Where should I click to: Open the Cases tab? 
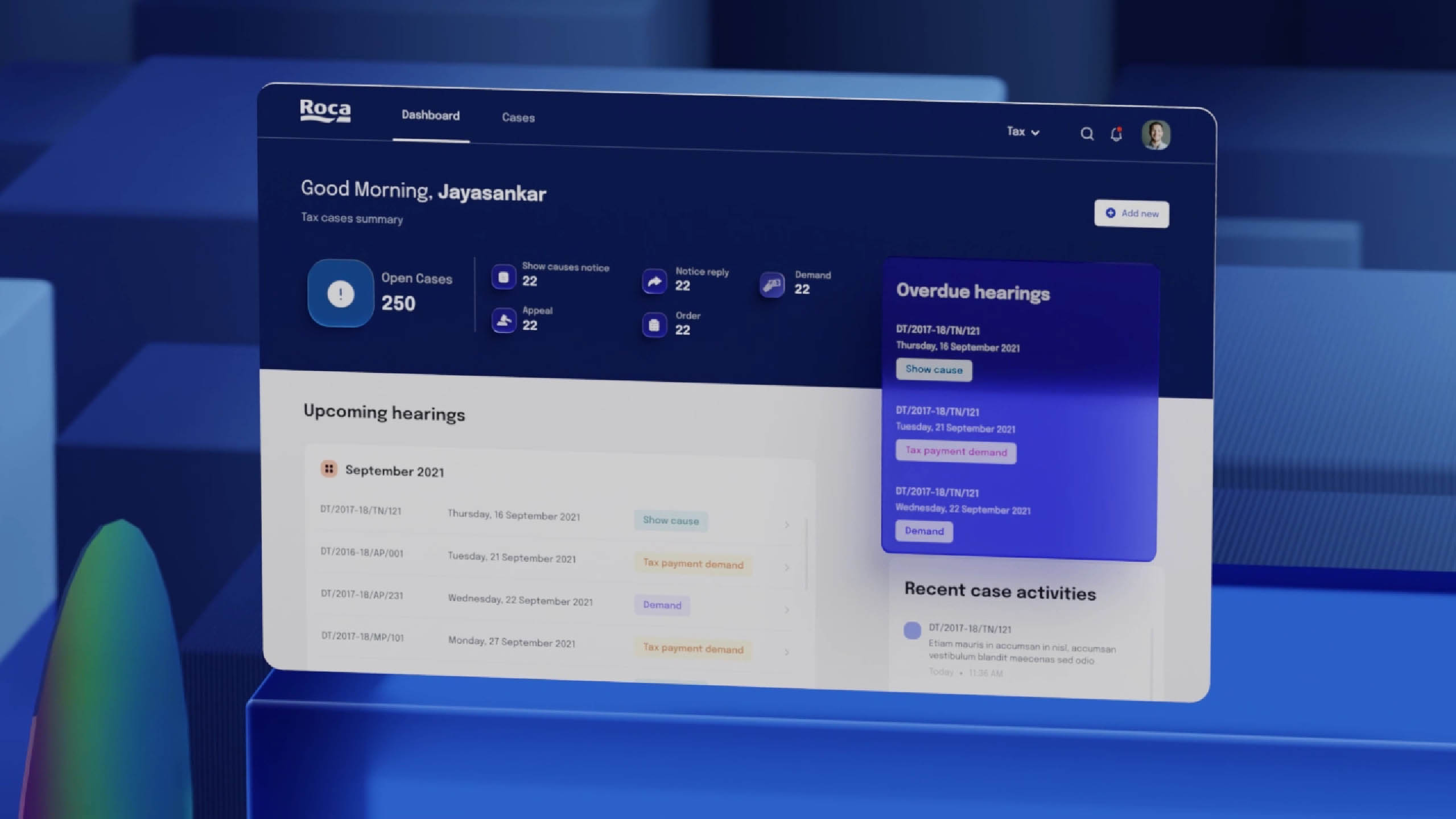(x=518, y=118)
